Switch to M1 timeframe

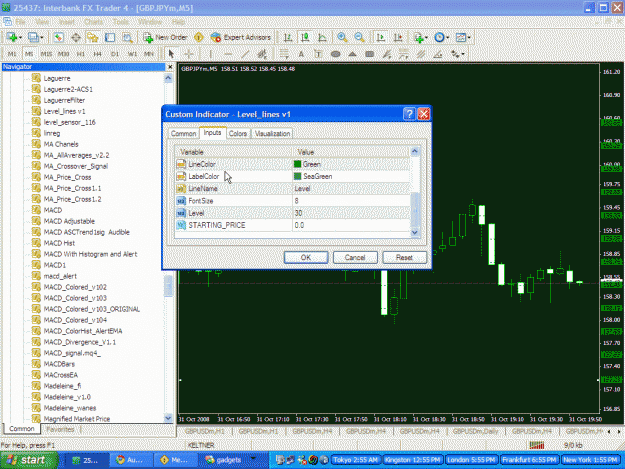click(12, 54)
